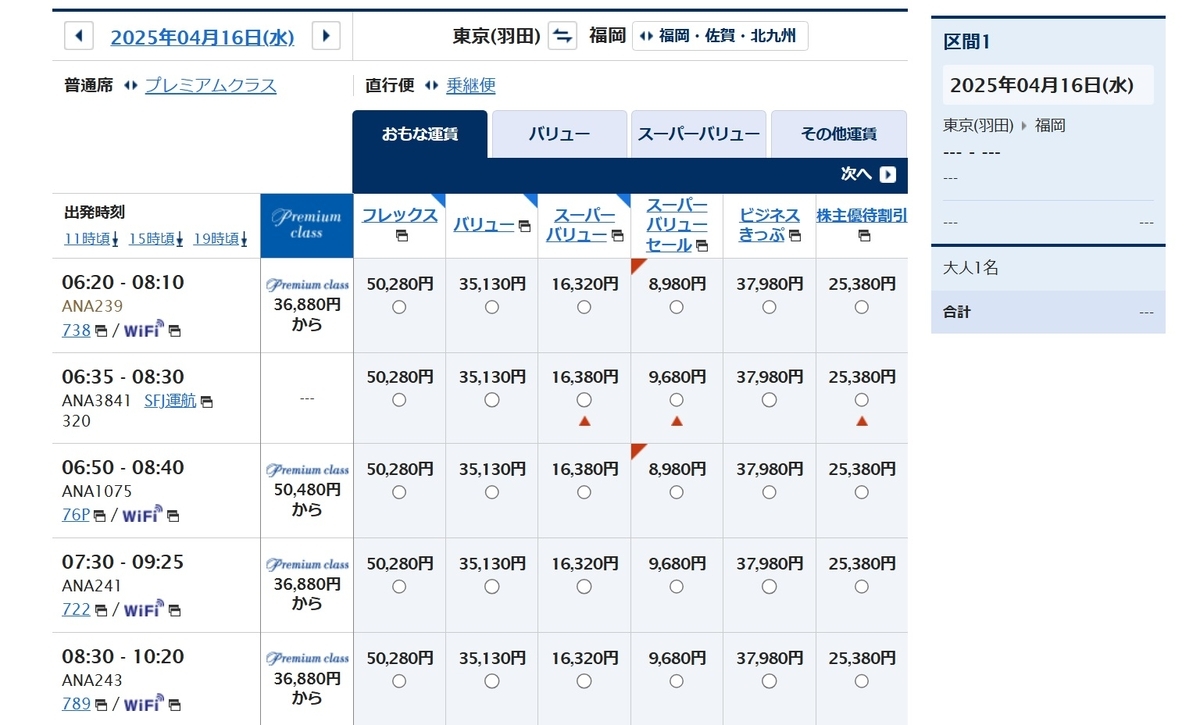This screenshot has width=1200, height=725.
Task: Click departure time 06:20 - 08:10
Action: pyautogui.click(x=123, y=282)
